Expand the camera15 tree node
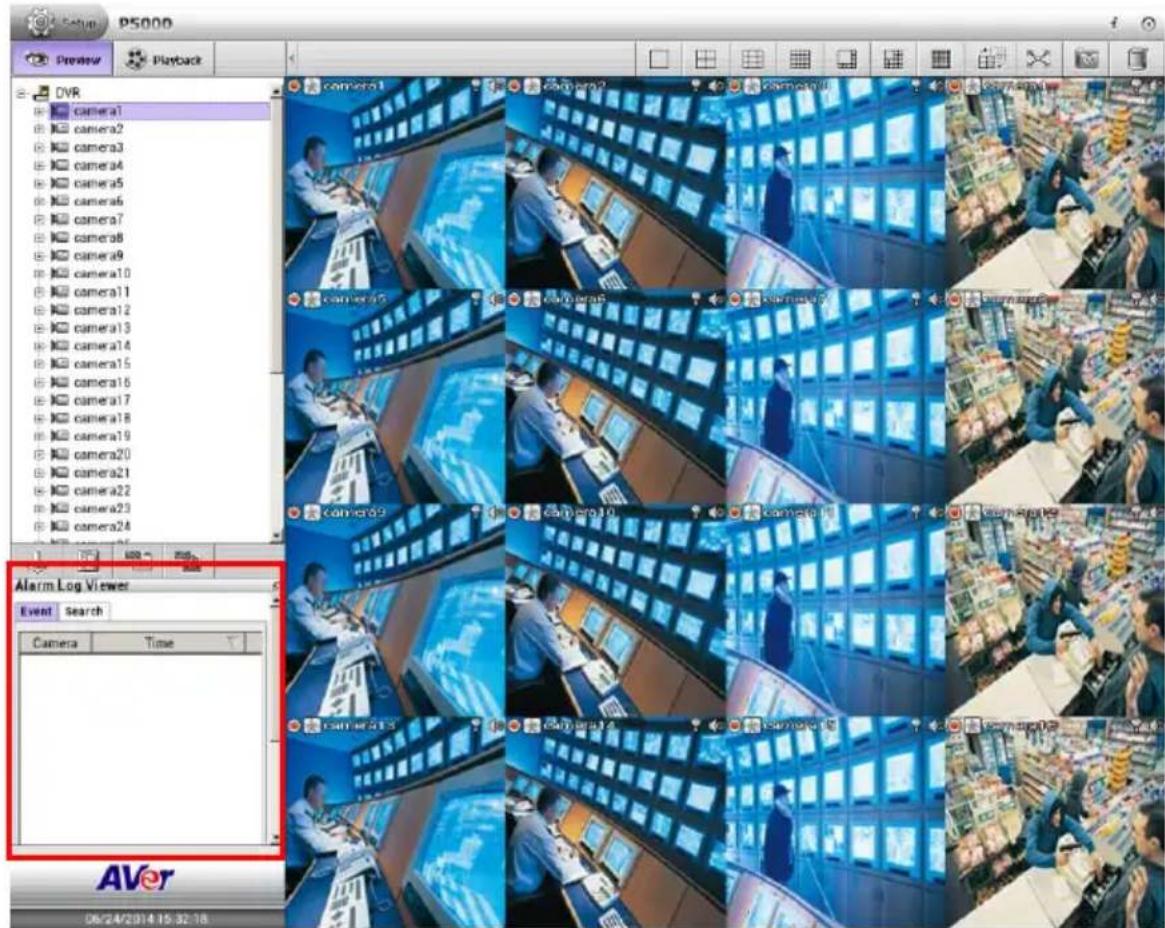This screenshot has width=1165, height=928. coord(39,364)
